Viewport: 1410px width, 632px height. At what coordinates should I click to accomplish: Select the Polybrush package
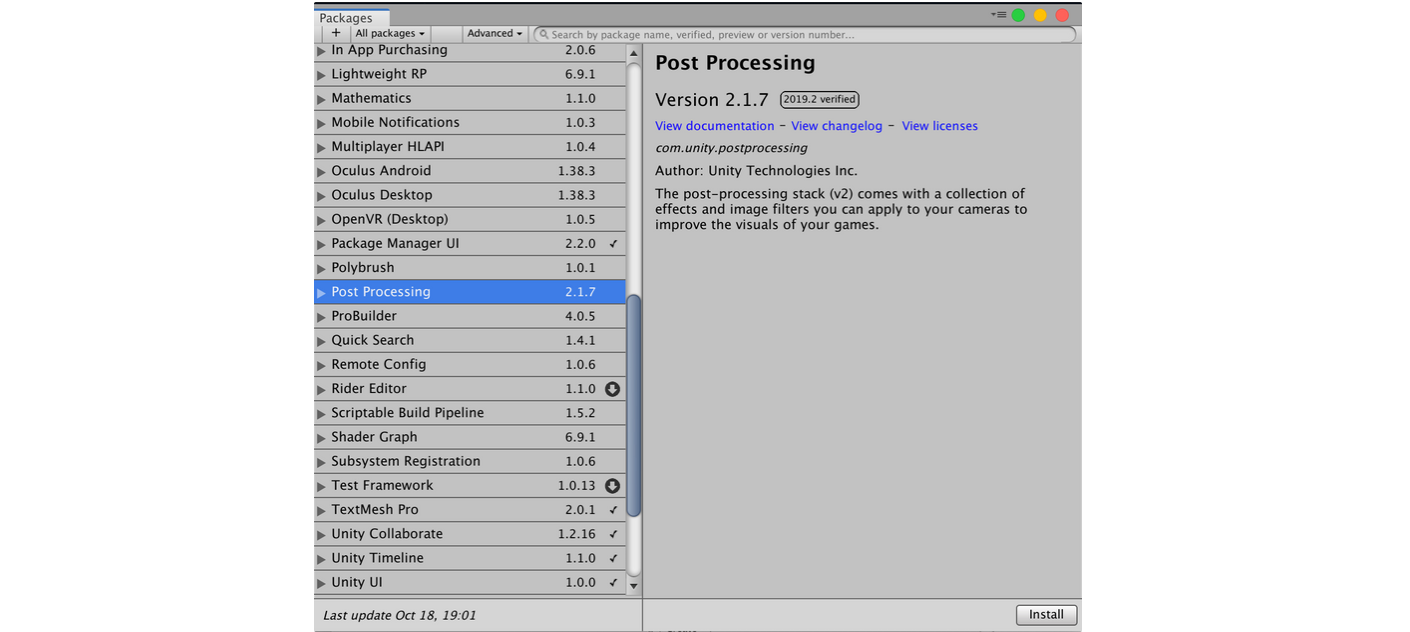470,268
